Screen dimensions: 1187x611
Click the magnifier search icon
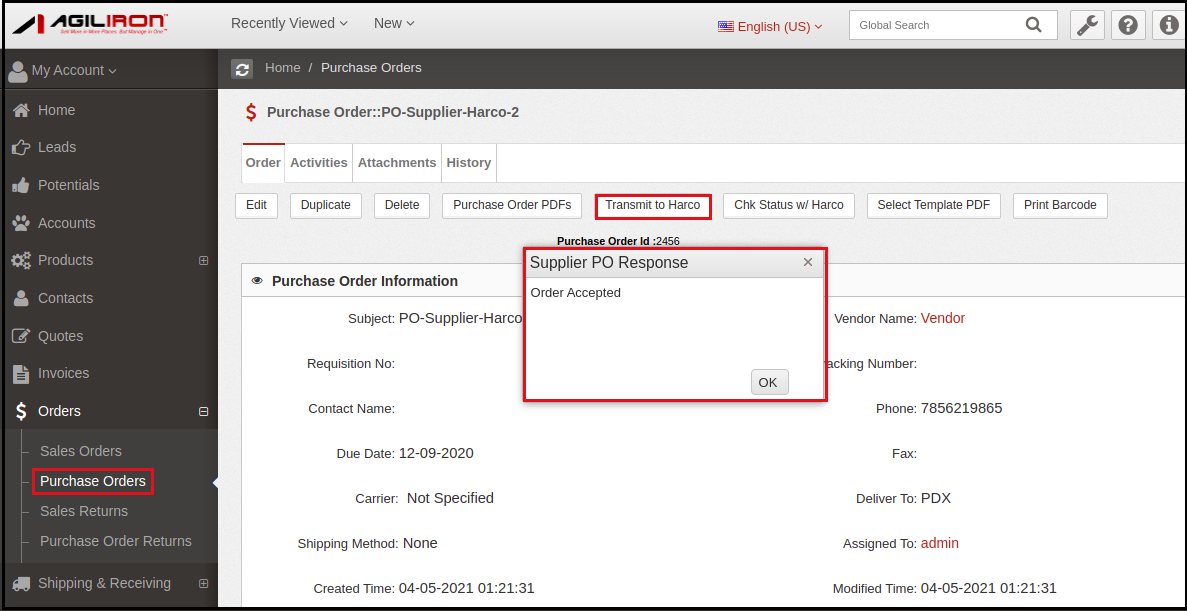[x=1033, y=25]
